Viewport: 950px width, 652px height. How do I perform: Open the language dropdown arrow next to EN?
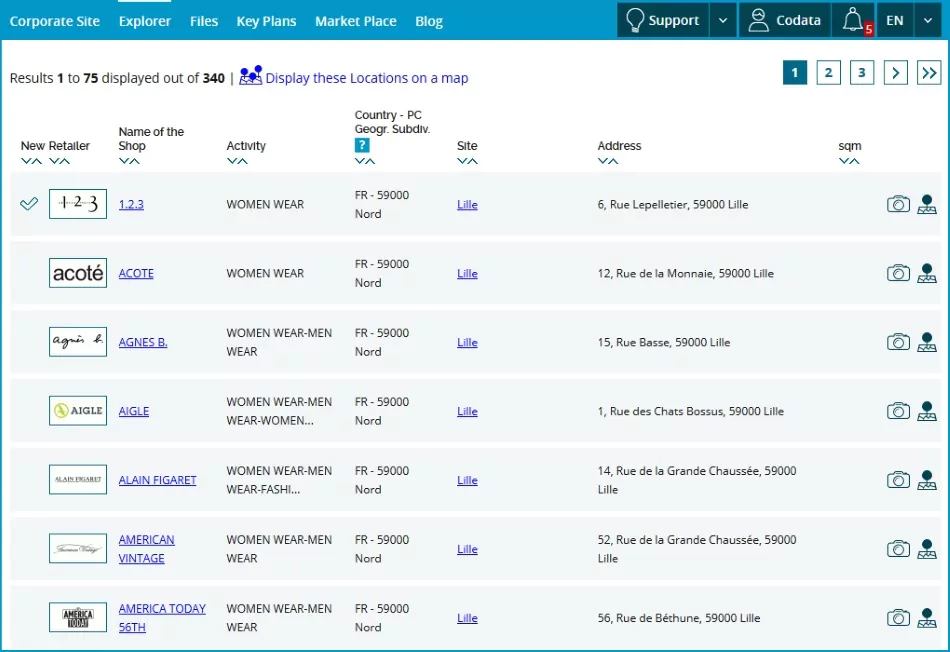point(928,21)
